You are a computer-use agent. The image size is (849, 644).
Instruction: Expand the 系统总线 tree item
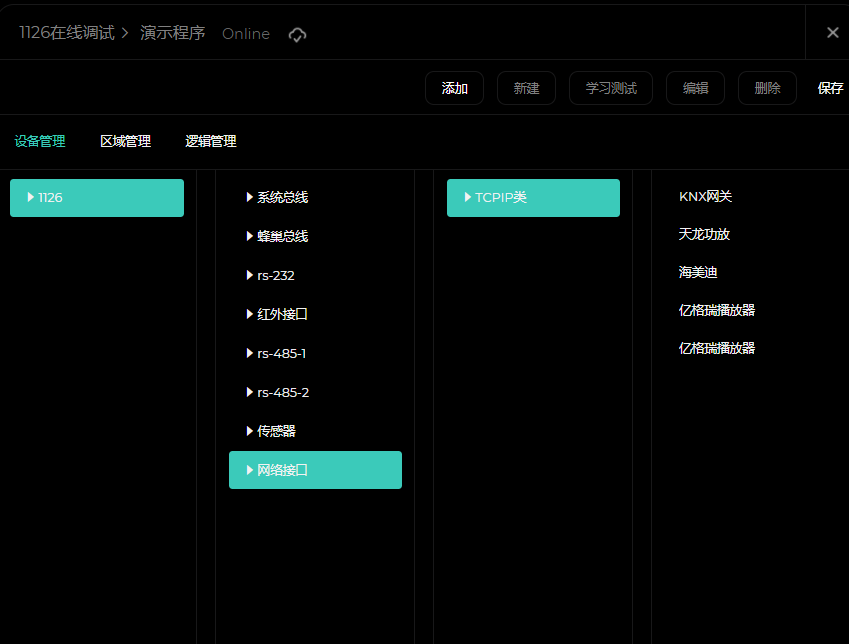click(x=250, y=198)
